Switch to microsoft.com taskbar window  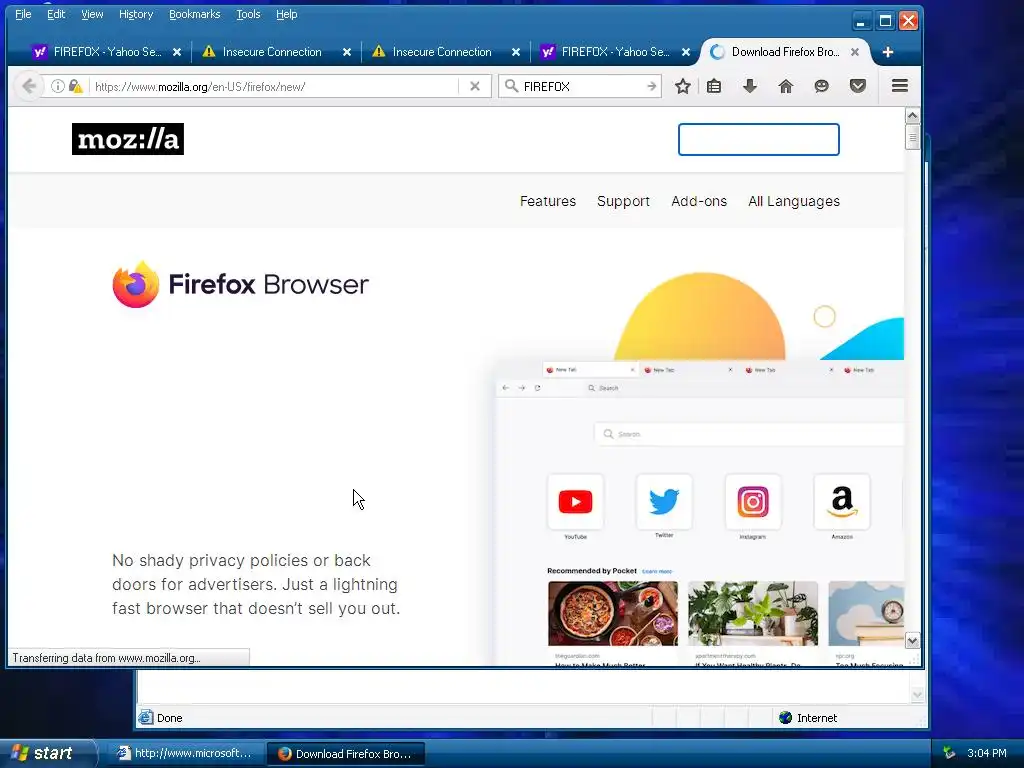(x=185, y=753)
